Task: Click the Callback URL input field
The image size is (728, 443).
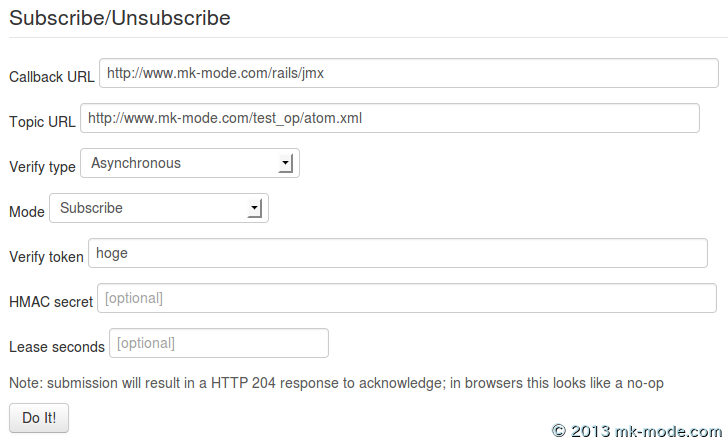Action: click(408, 73)
